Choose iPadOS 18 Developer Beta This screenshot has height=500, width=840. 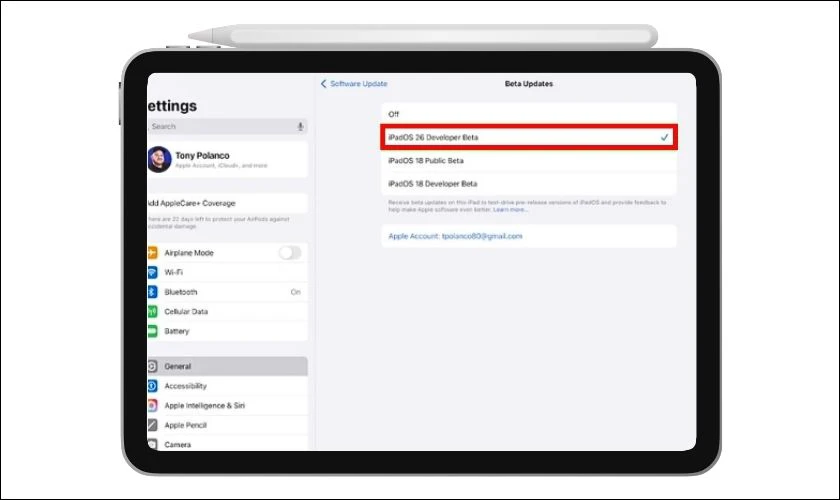[x=529, y=183]
